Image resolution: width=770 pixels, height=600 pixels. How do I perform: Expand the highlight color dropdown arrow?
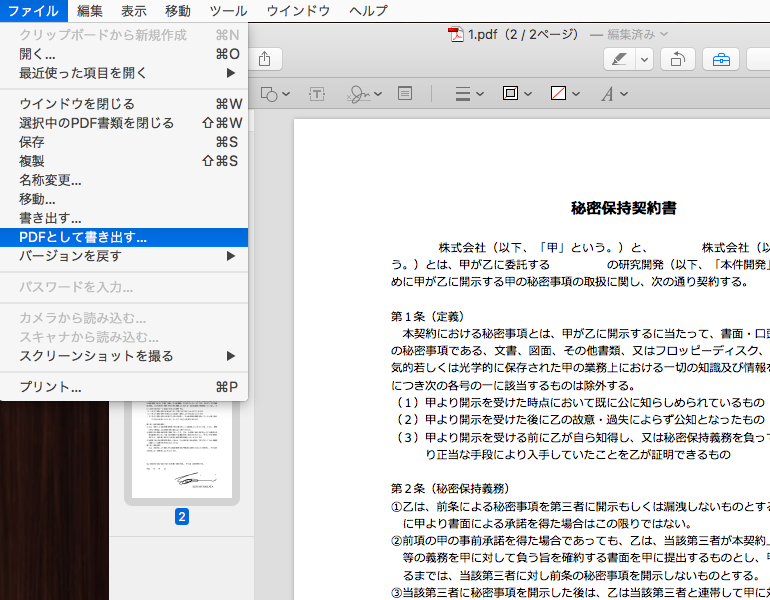[645, 59]
